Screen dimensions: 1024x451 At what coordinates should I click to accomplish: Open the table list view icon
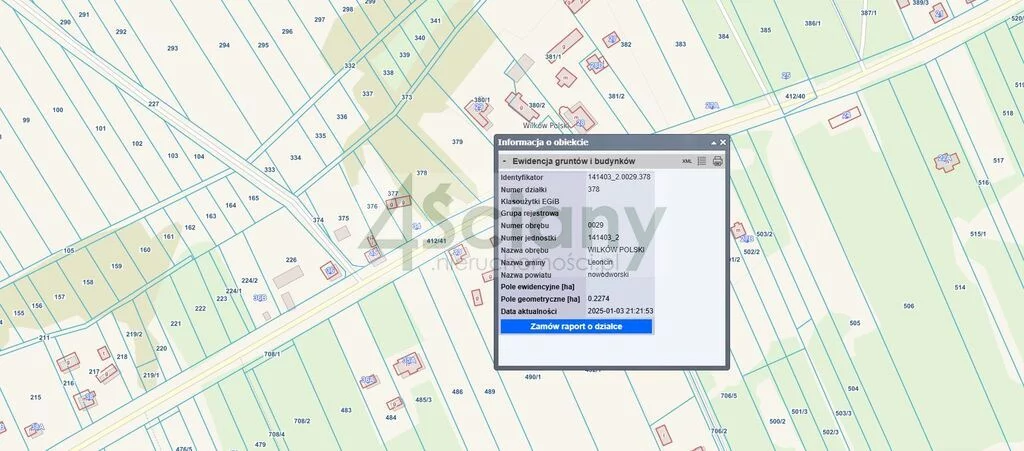tap(702, 161)
